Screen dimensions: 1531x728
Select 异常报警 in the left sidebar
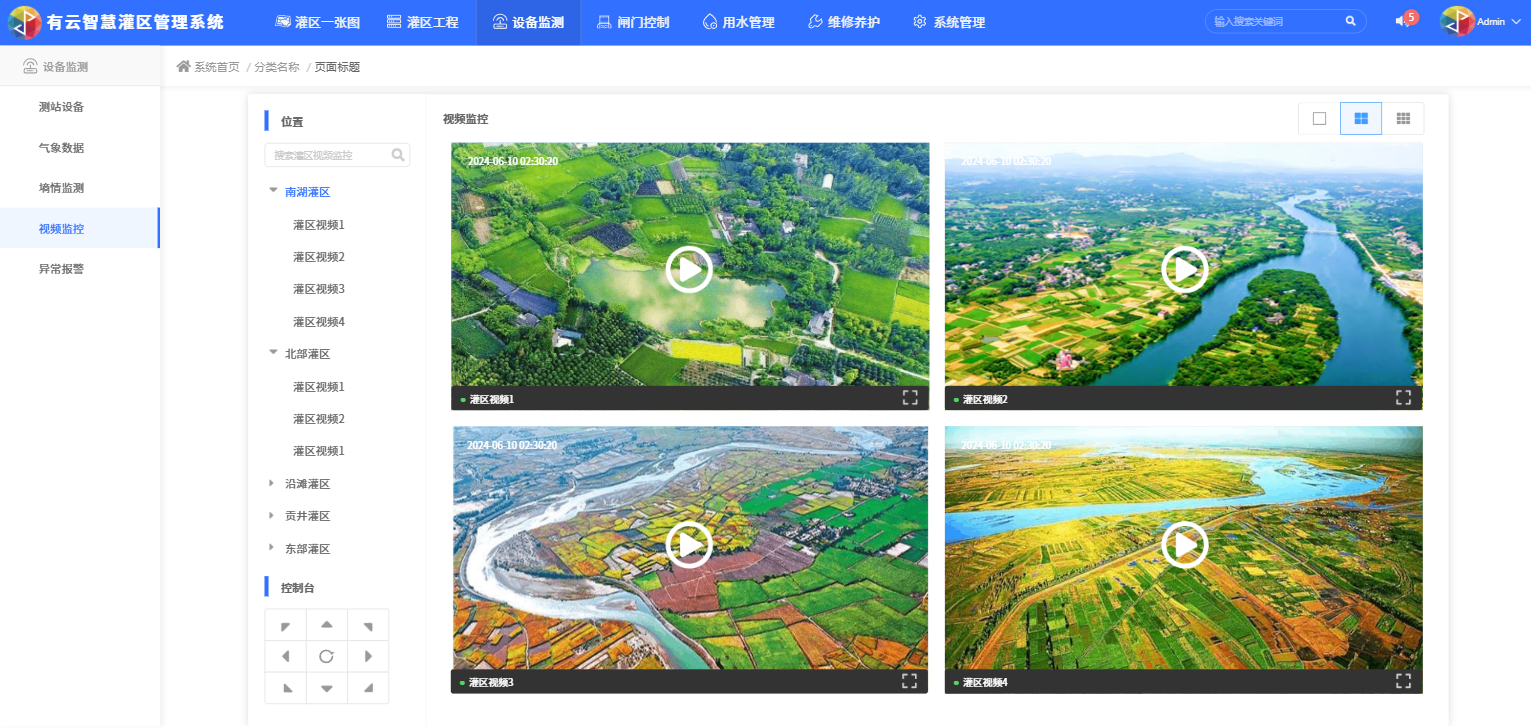61,269
